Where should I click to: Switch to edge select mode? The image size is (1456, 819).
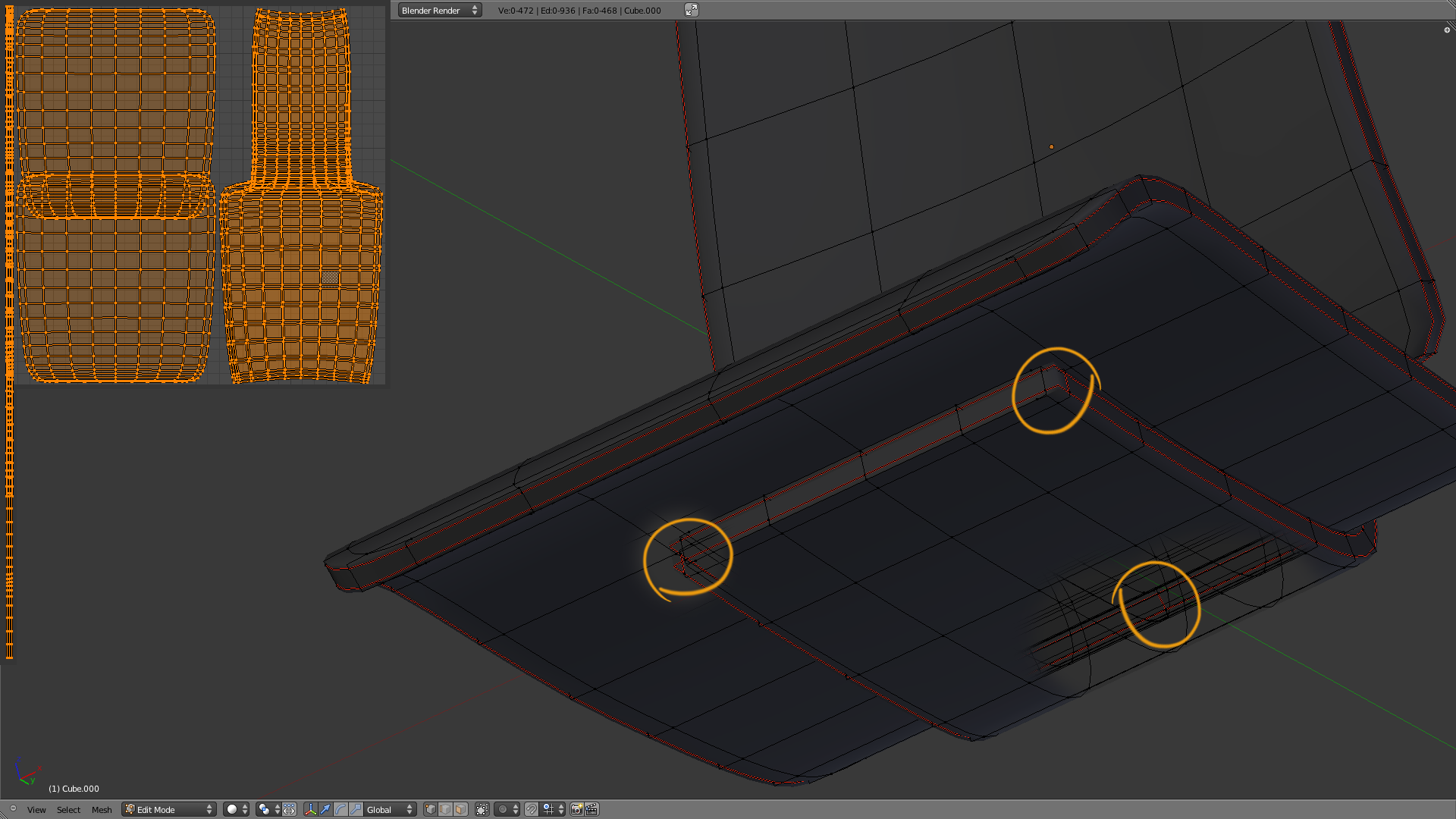coord(446,810)
